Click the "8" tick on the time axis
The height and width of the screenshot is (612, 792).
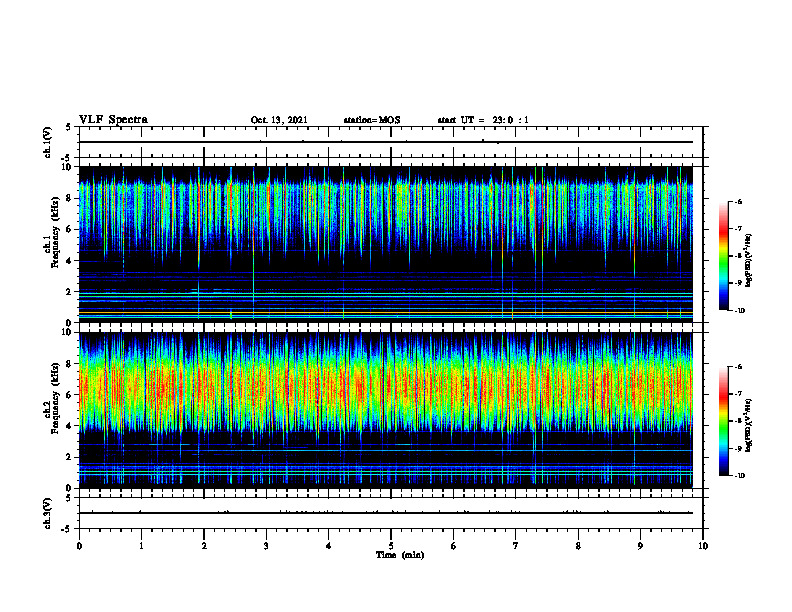(578, 546)
